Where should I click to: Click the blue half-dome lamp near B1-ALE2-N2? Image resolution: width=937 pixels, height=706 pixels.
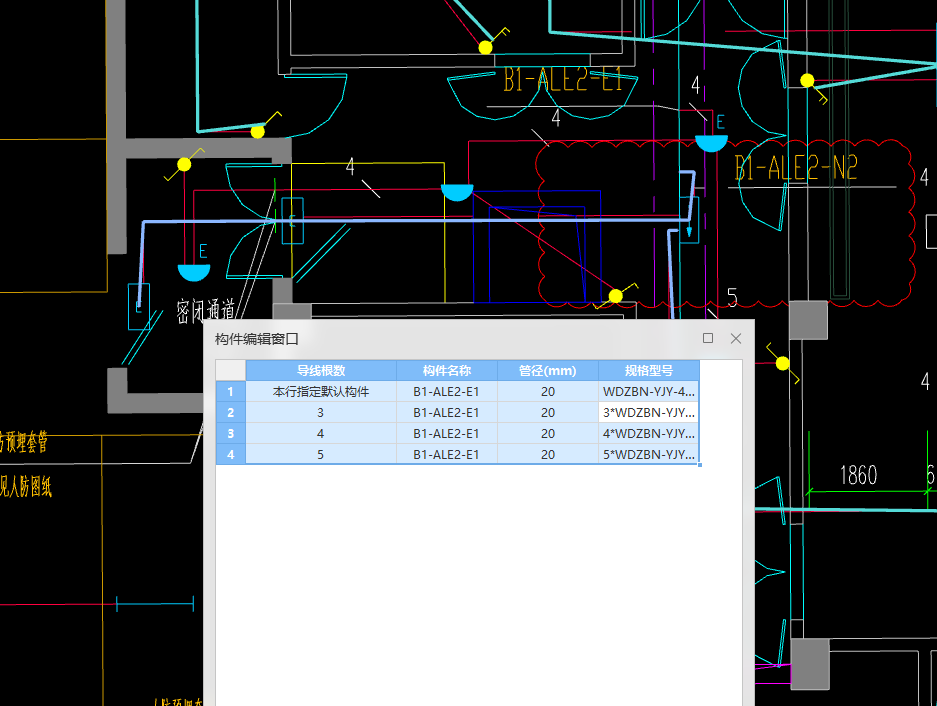(711, 143)
